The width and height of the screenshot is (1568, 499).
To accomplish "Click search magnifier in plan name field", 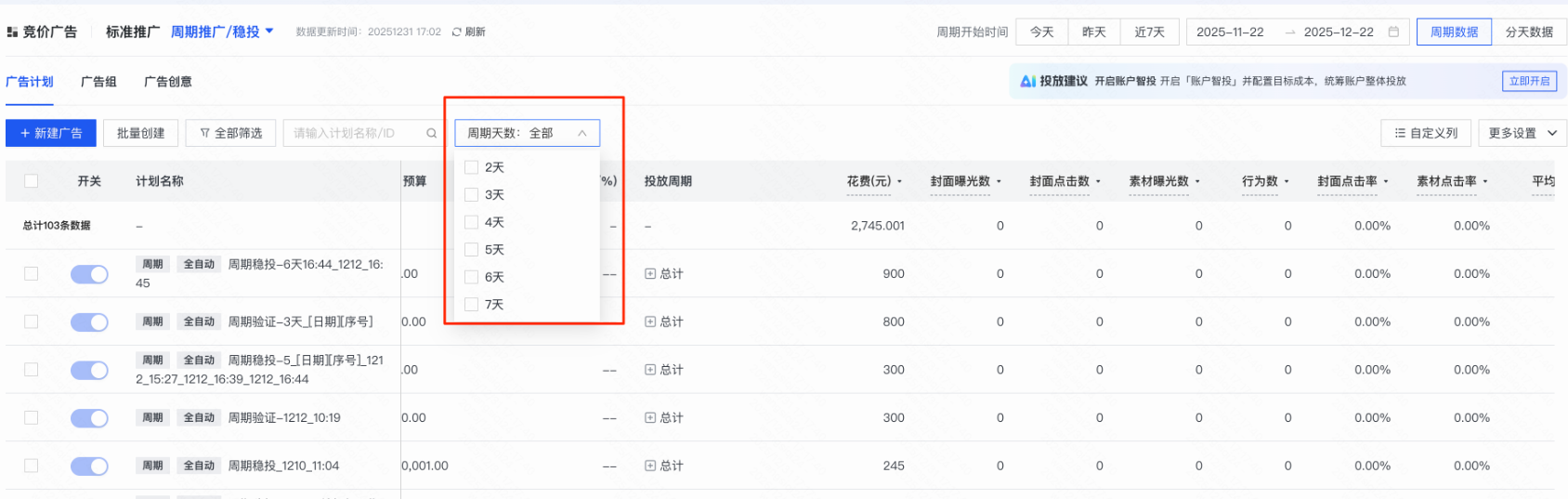I will tap(431, 134).
